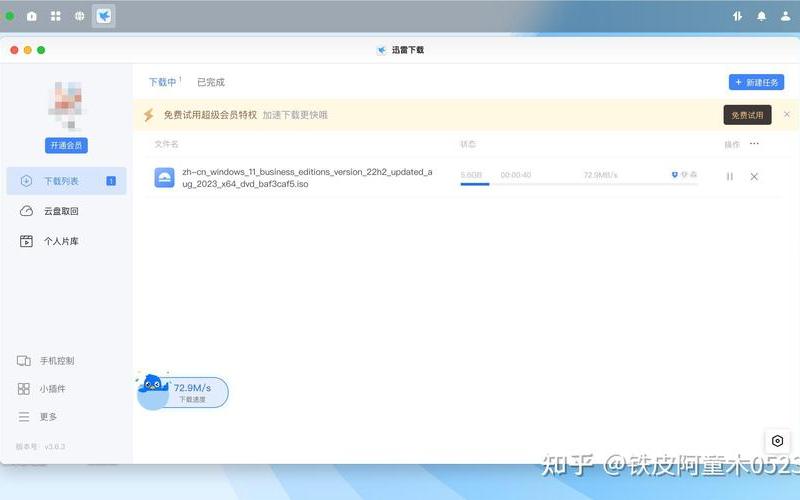This screenshot has width=800, height=500.
Task: Click the globe icon in top bar
Action: pyautogui.click(x=80, y=16)
